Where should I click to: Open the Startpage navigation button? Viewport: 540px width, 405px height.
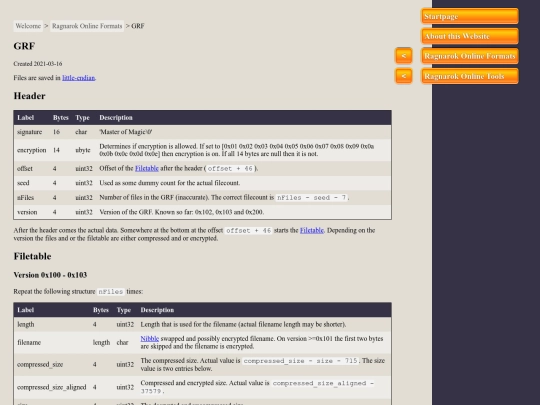click(x=470, y=16)
